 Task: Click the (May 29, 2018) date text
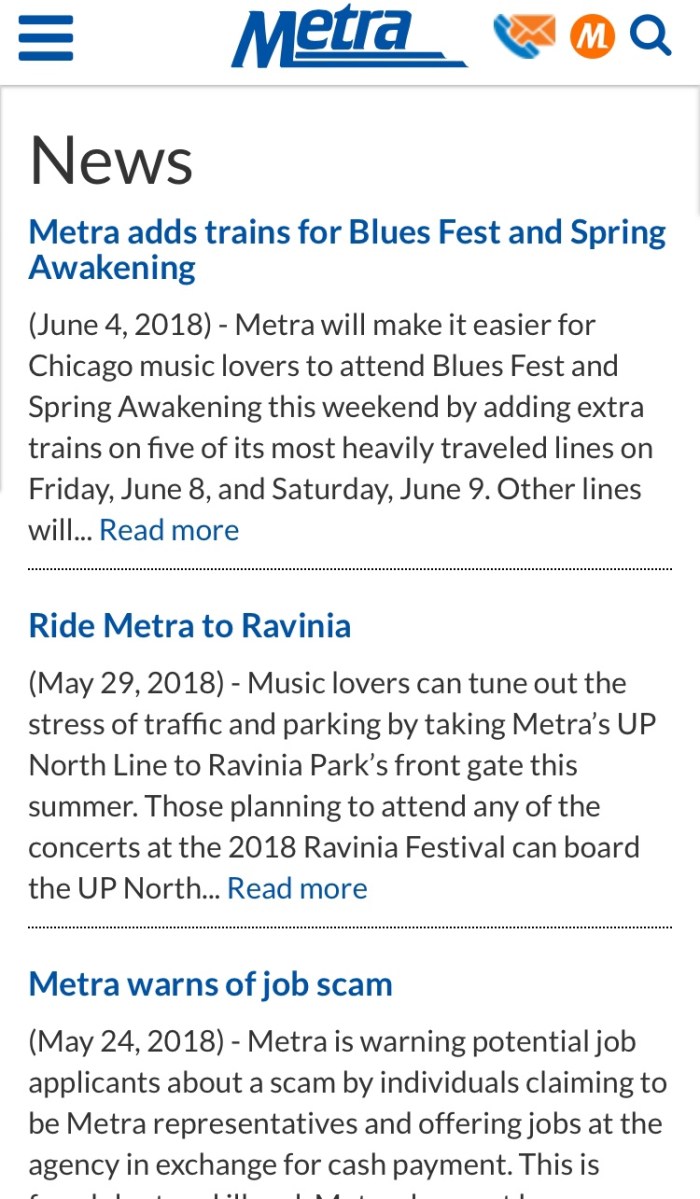pos(126,683)
